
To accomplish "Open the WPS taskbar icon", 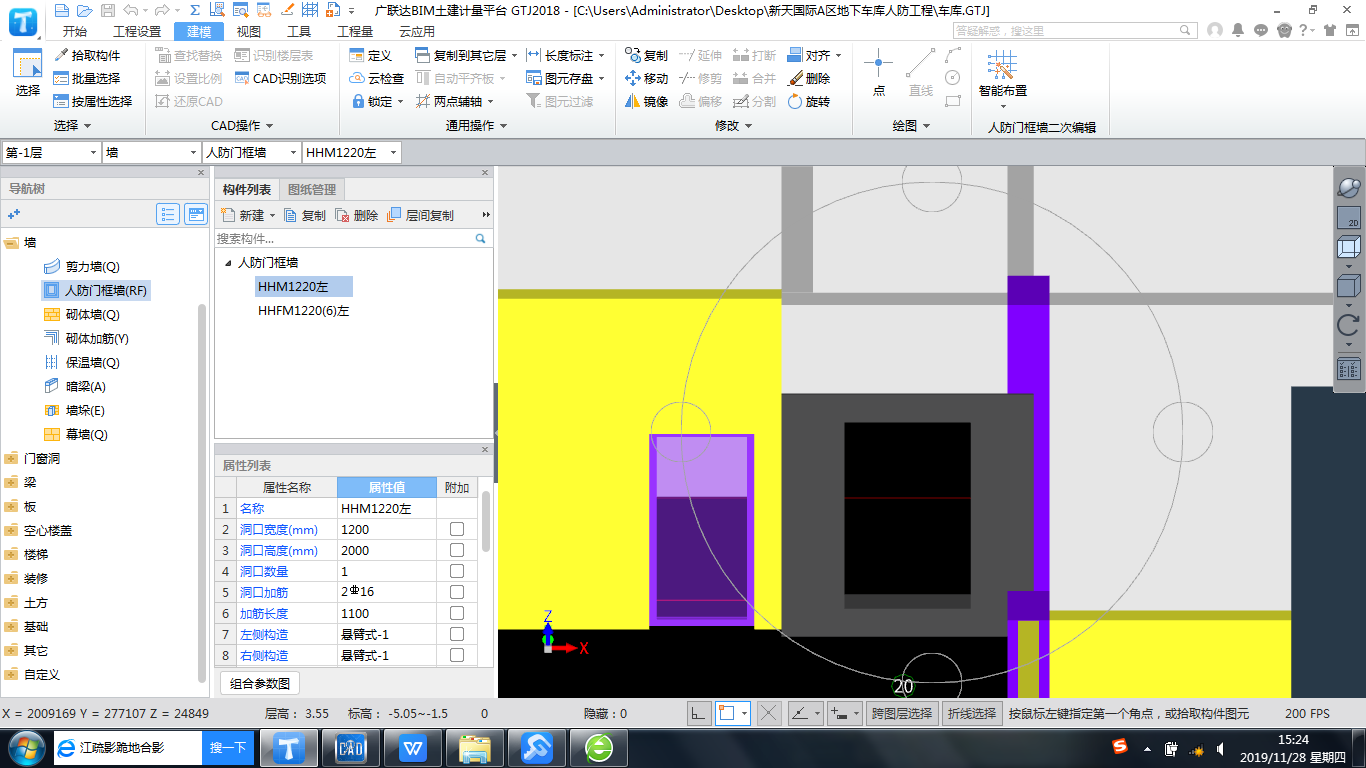I will click(x=413, y=747).
